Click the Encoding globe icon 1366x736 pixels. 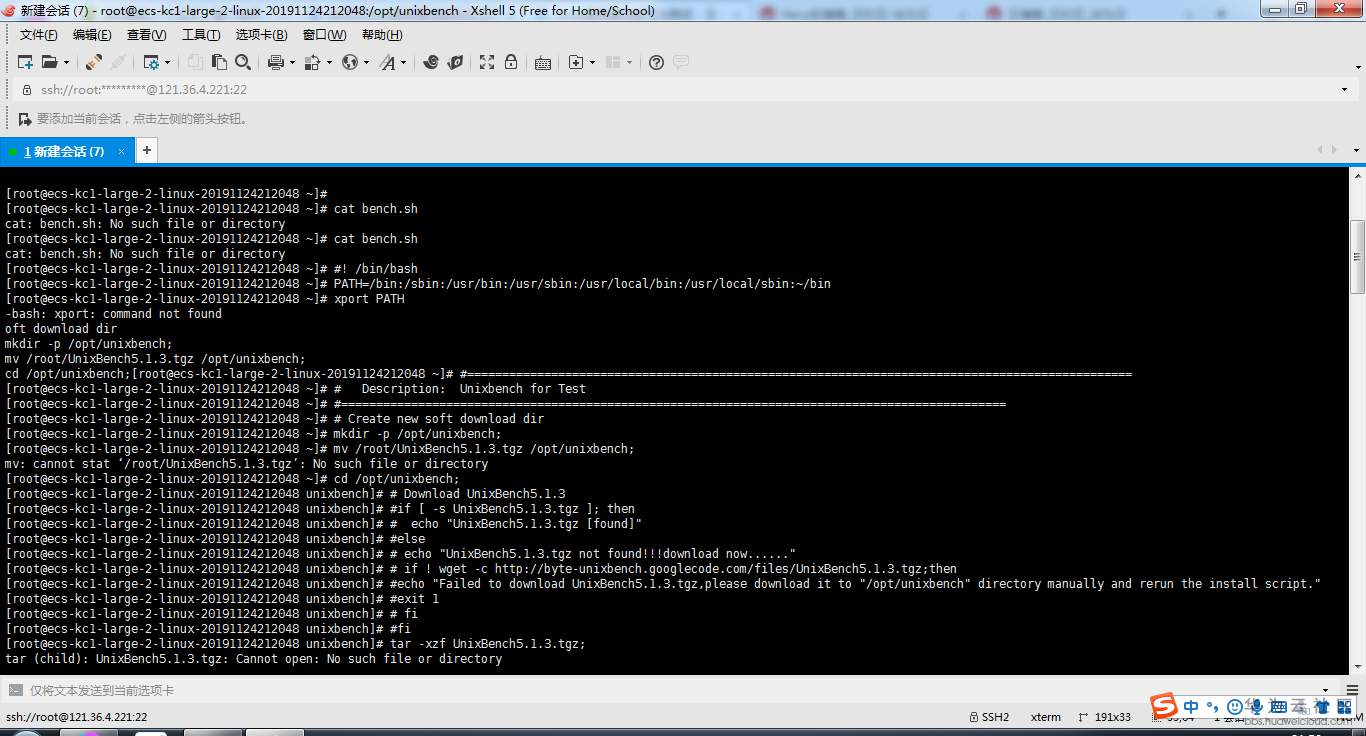coord(350,62)
